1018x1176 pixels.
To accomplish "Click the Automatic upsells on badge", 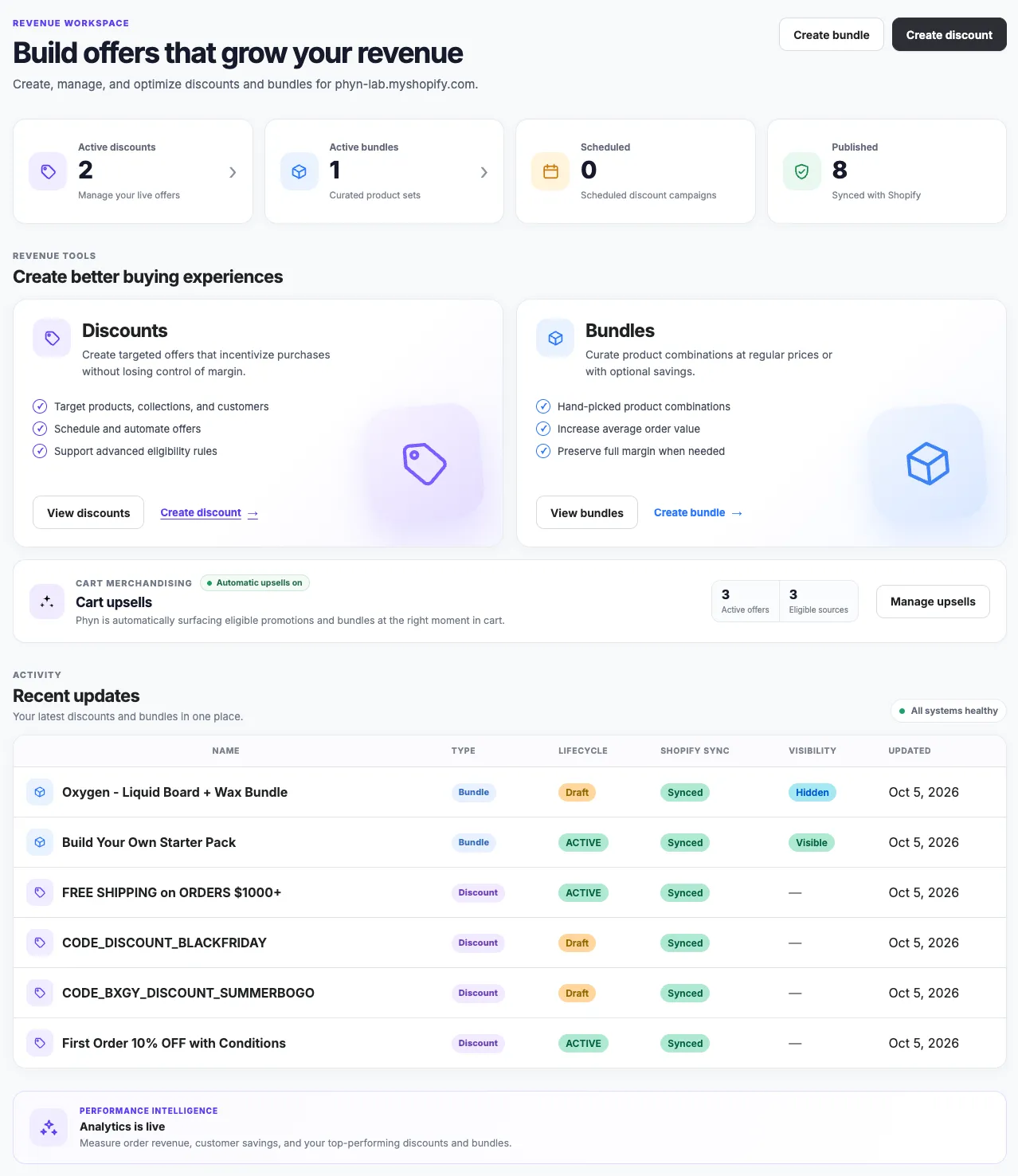I will click(x=255, y=582).
